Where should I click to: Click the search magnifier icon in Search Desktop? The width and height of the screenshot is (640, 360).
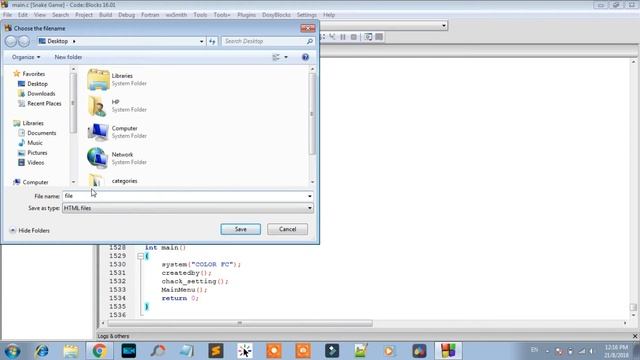pyautogui.click(x=310, y=41)
